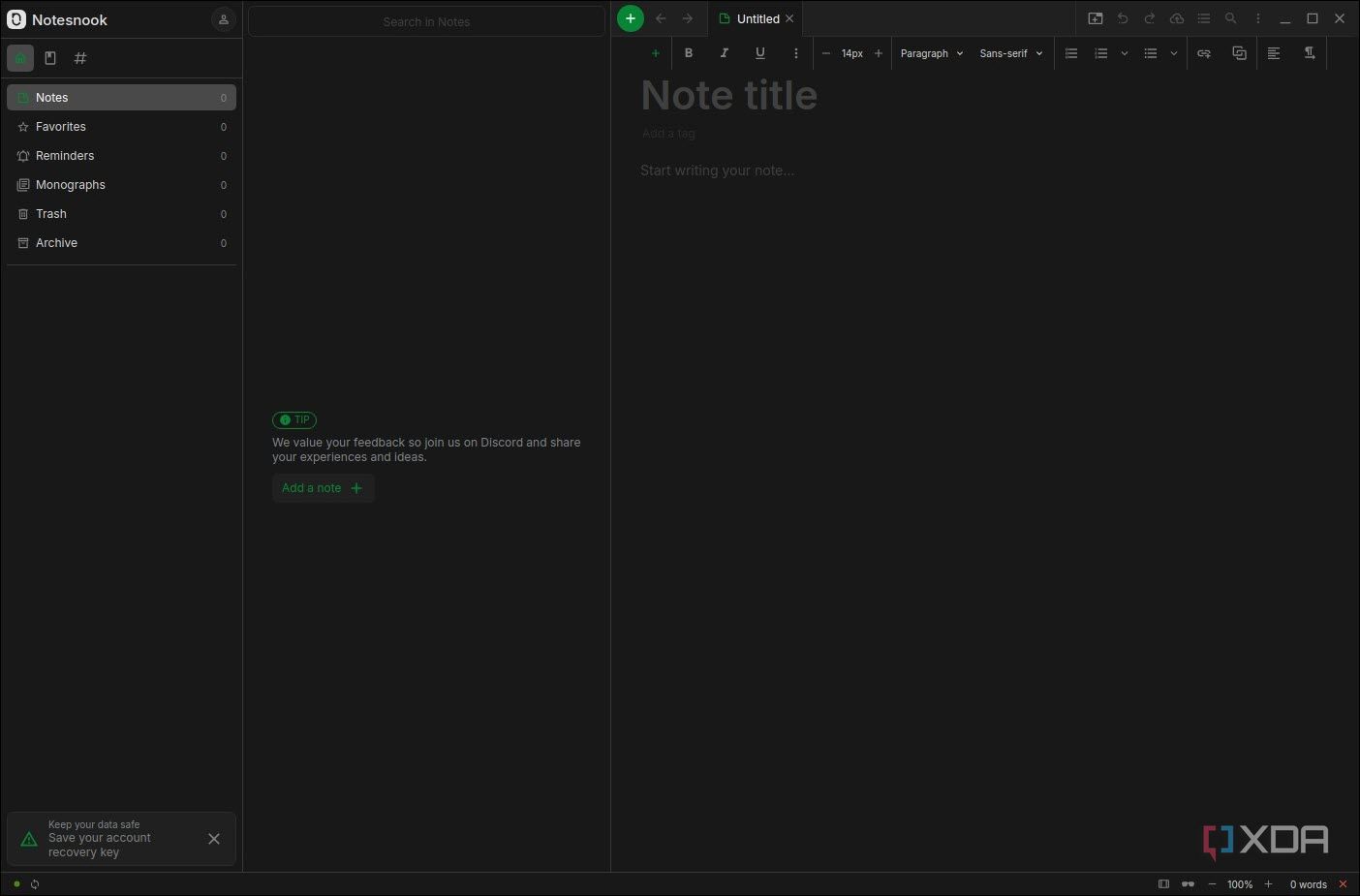Go back with the left arrow

tap(661, 18)
